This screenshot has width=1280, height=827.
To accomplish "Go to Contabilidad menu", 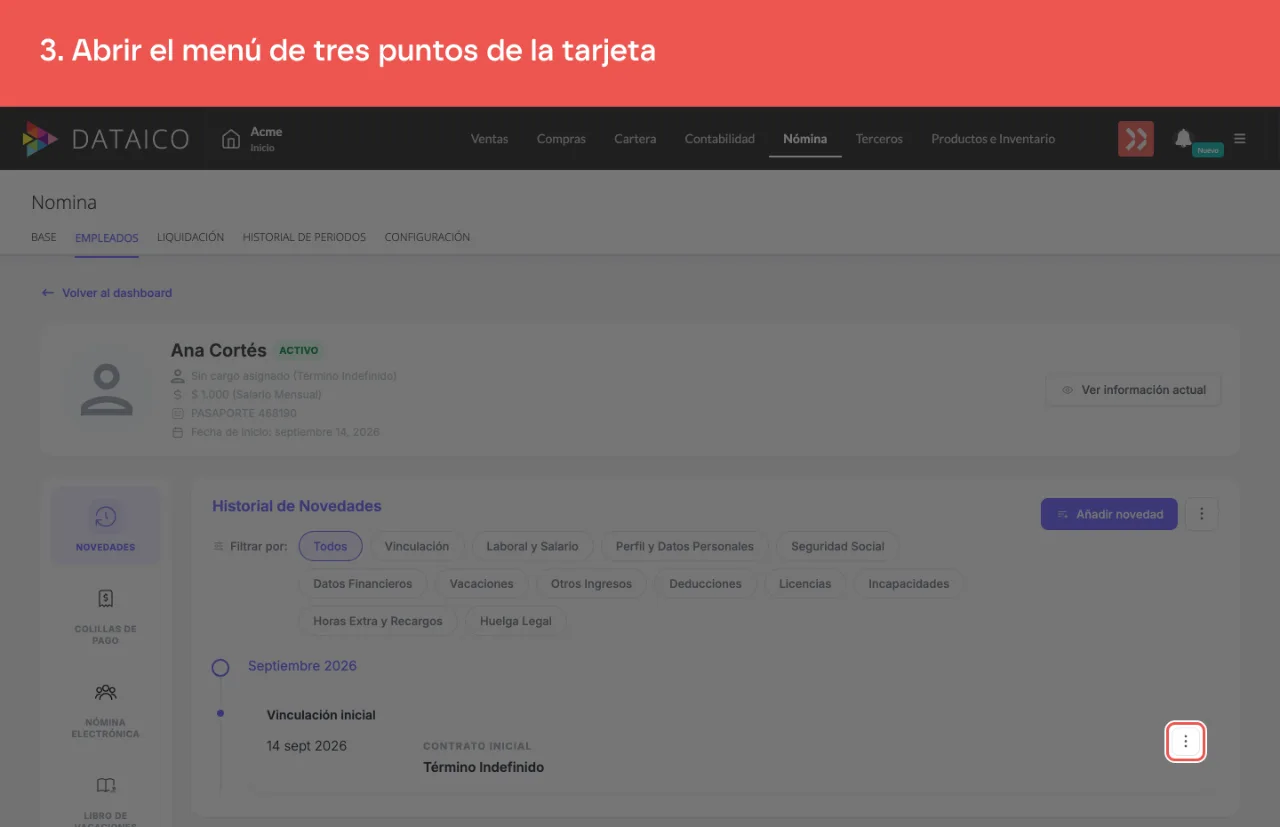I will pyautogui.click(x=719, y=139).
